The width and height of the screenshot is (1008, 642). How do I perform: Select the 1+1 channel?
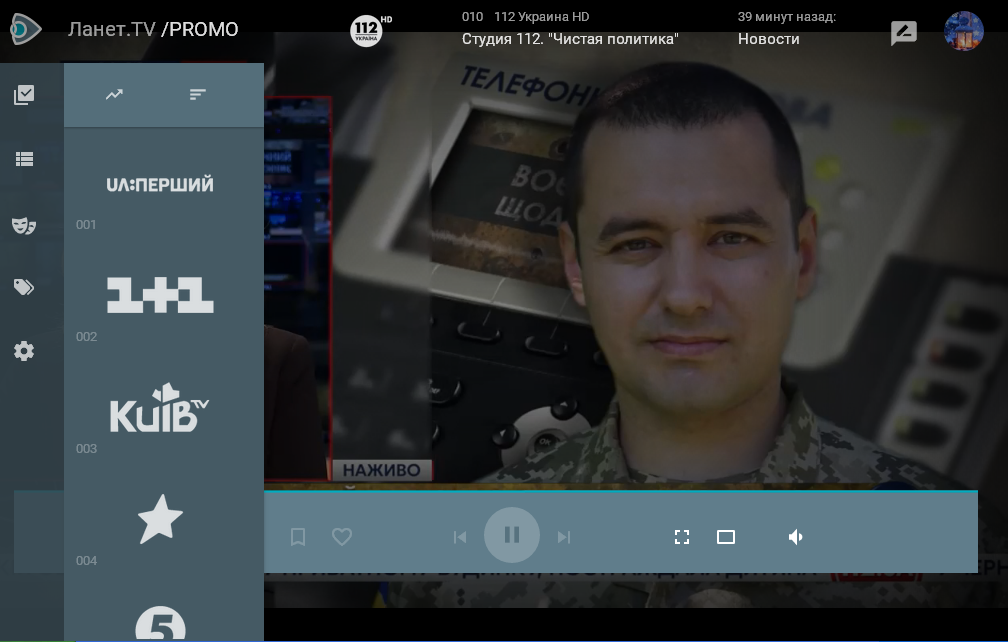pyautogui.click(x=160, y=295)
